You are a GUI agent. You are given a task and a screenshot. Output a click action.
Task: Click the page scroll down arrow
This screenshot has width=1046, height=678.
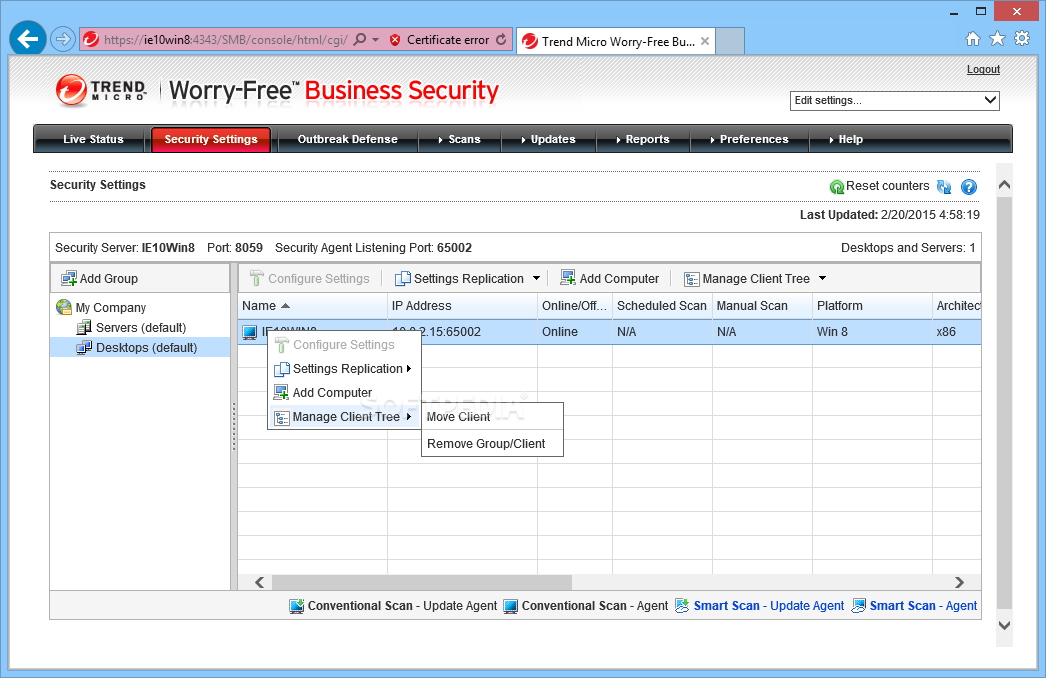click(x=1004, y=626)
